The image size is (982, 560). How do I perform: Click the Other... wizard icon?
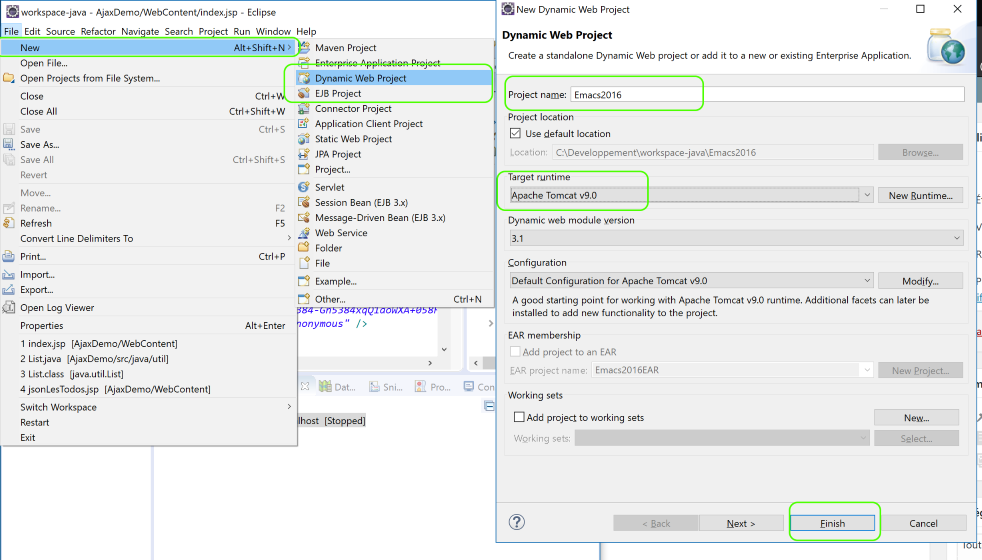(x=304, y=299)
